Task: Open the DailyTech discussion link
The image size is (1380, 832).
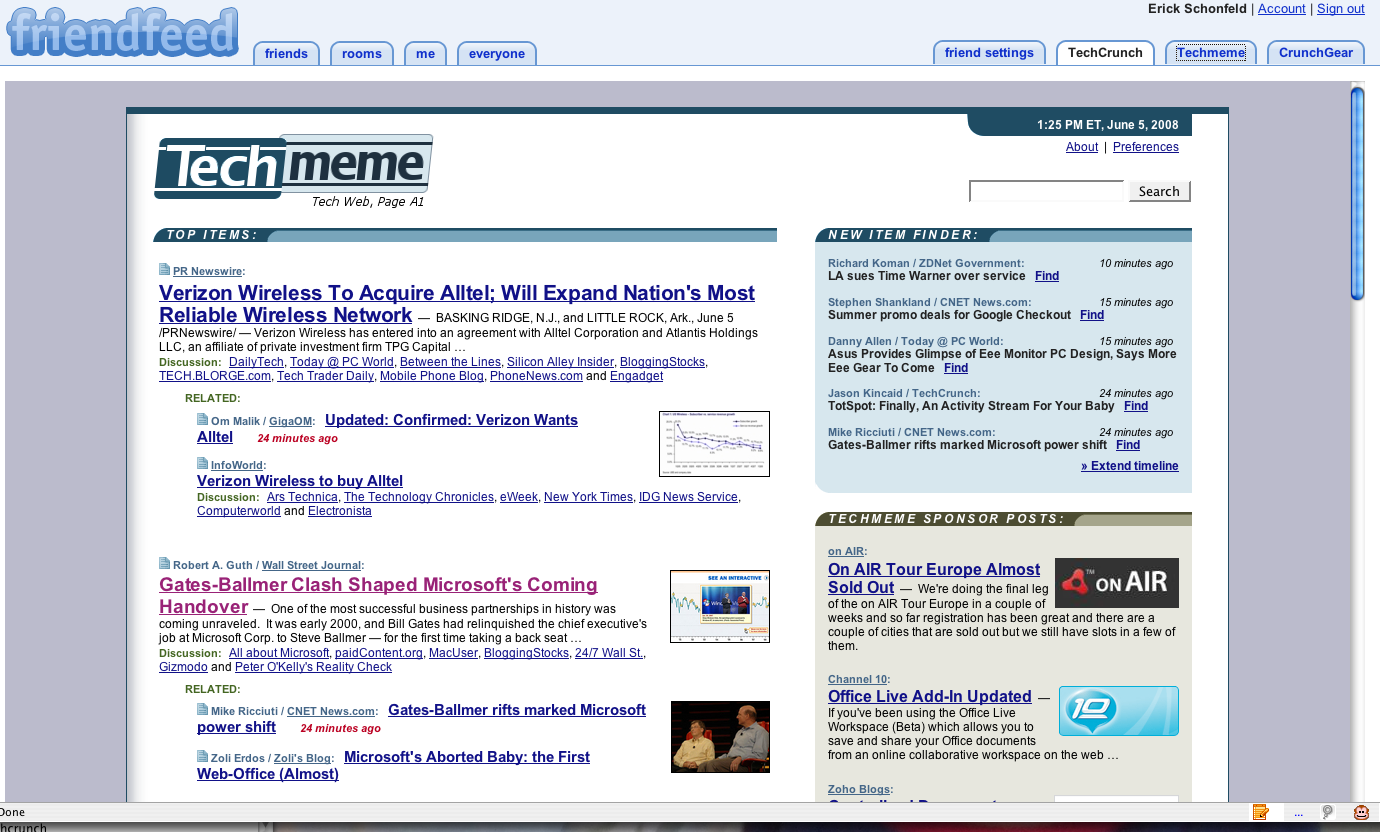Action: 256,362
